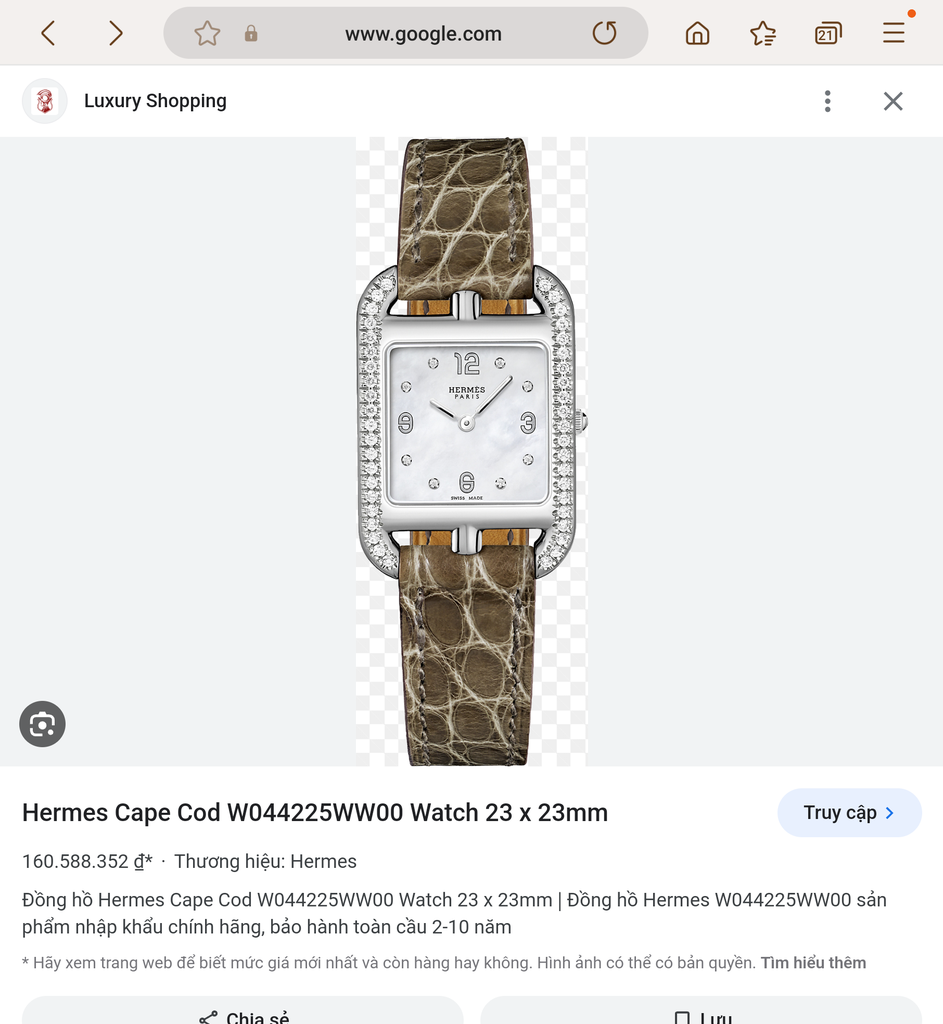Open the tab switcher showing 21 tabs
This screenshot has height=1024, width=943.
[x=828, y=33]
